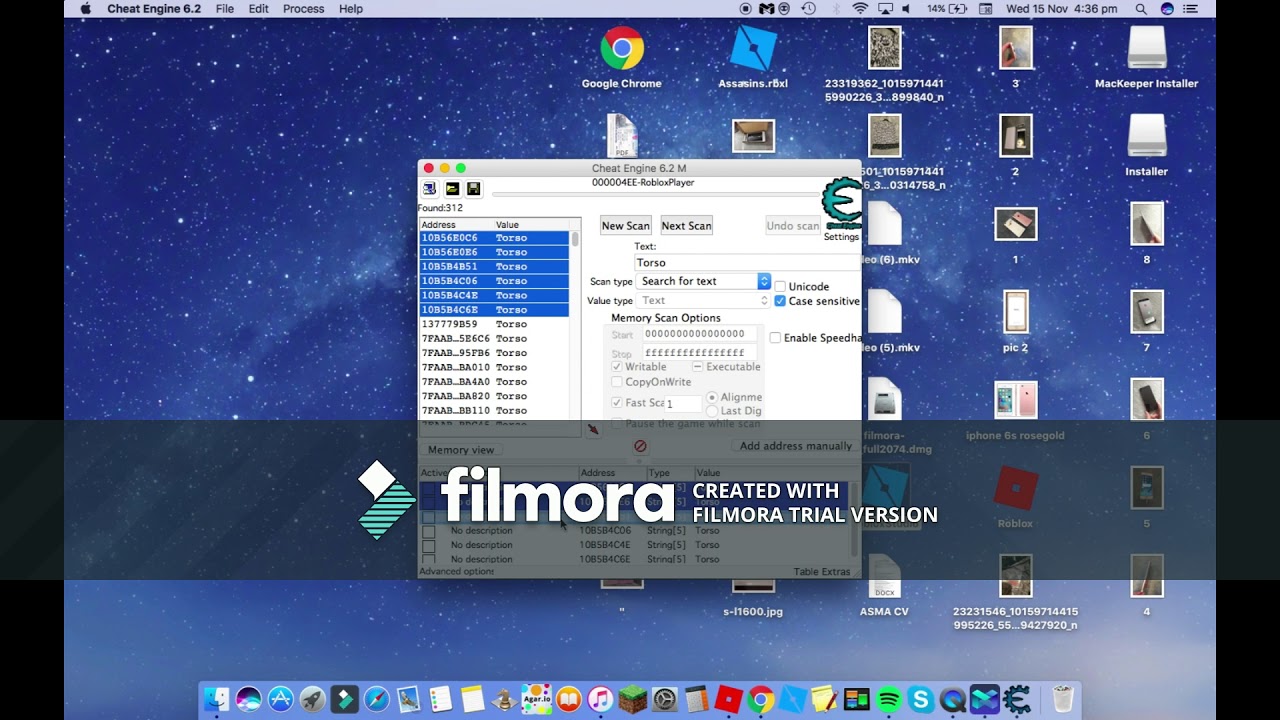The image size is (1280, 720).
Task: Open the Apple menu
Action: [85, 8]
